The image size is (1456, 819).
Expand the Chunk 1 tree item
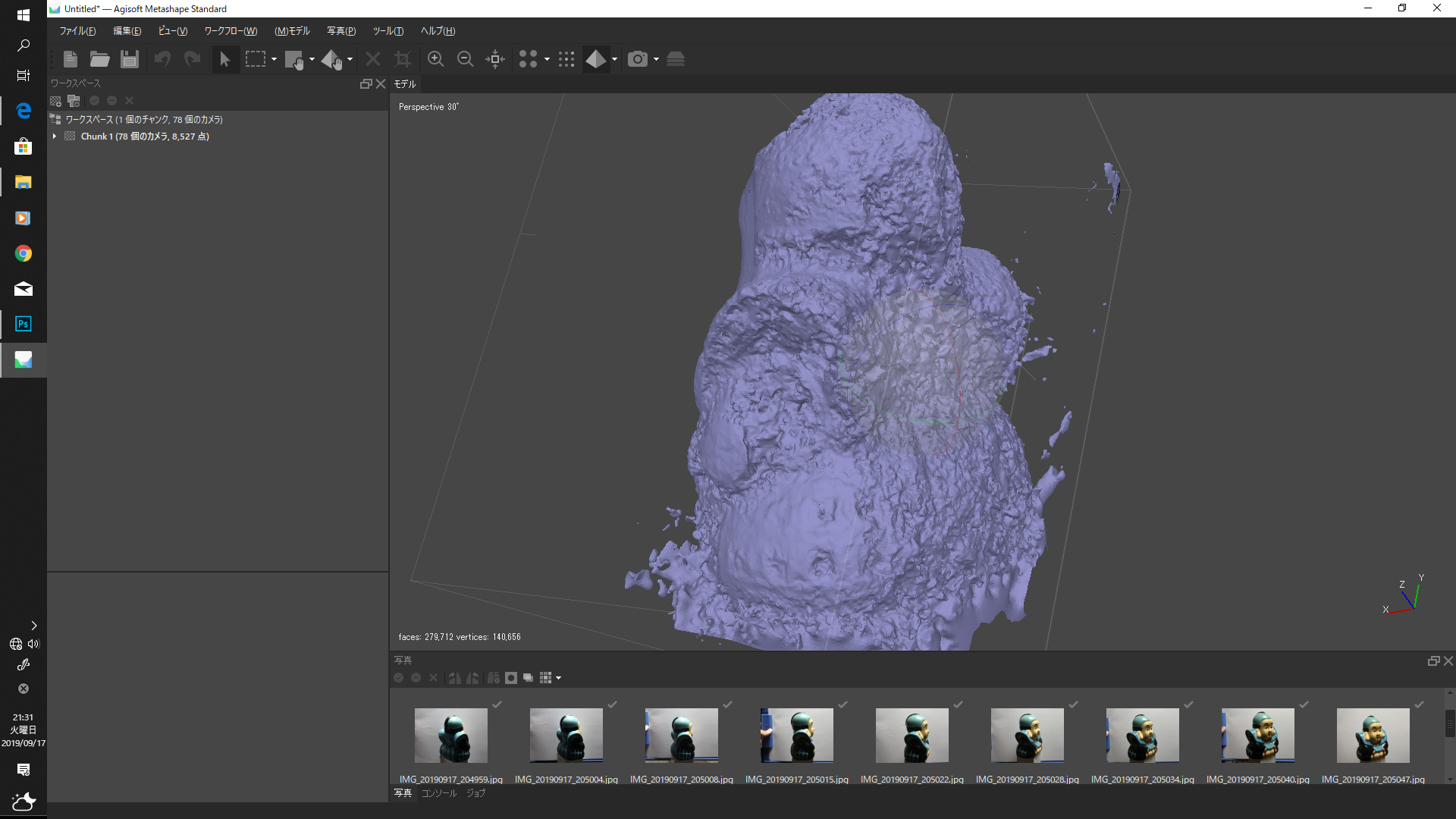point(55,136)
